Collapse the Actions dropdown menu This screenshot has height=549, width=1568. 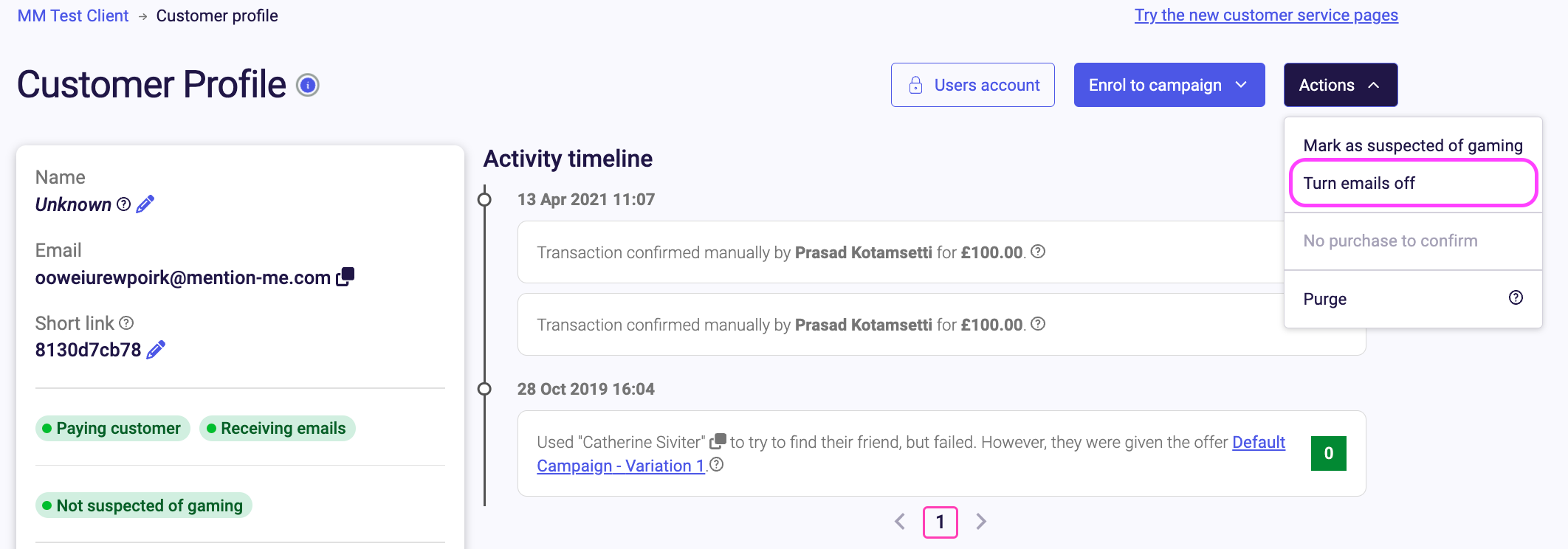(1341, 85)
